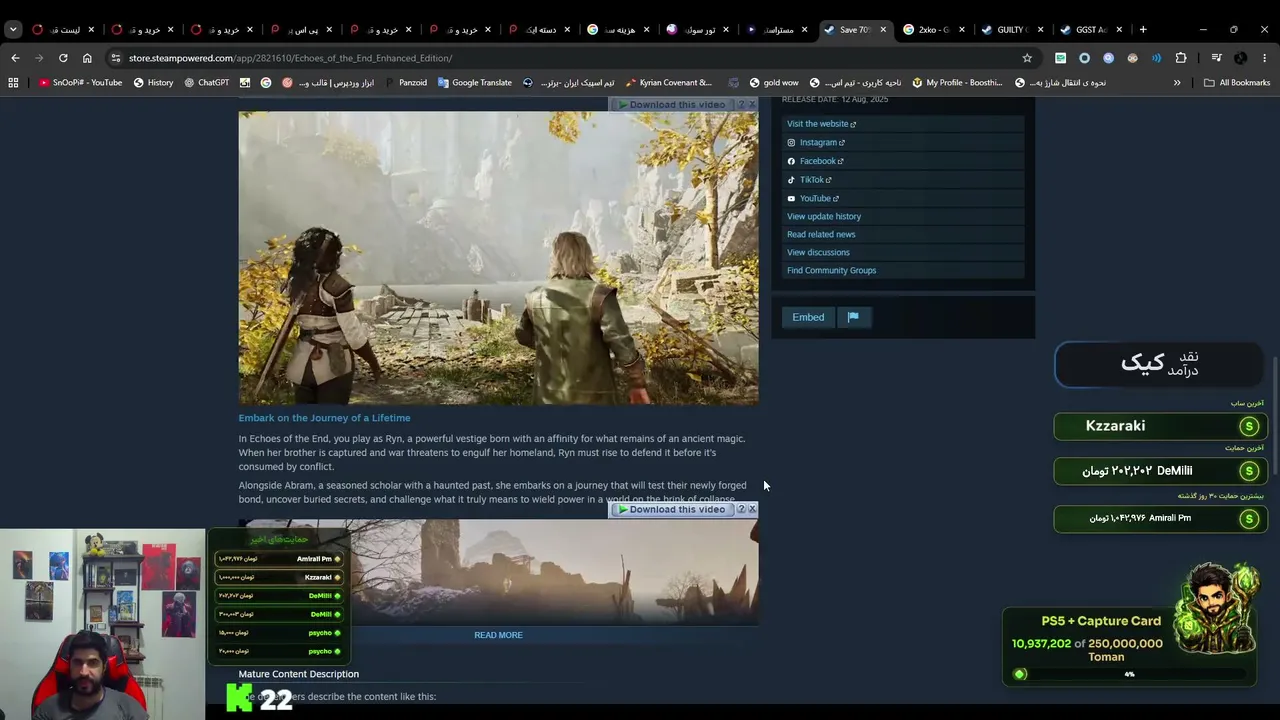Open the SnOoP# - YouTube bookmark

pyautogui.click(x=80, y=83)
